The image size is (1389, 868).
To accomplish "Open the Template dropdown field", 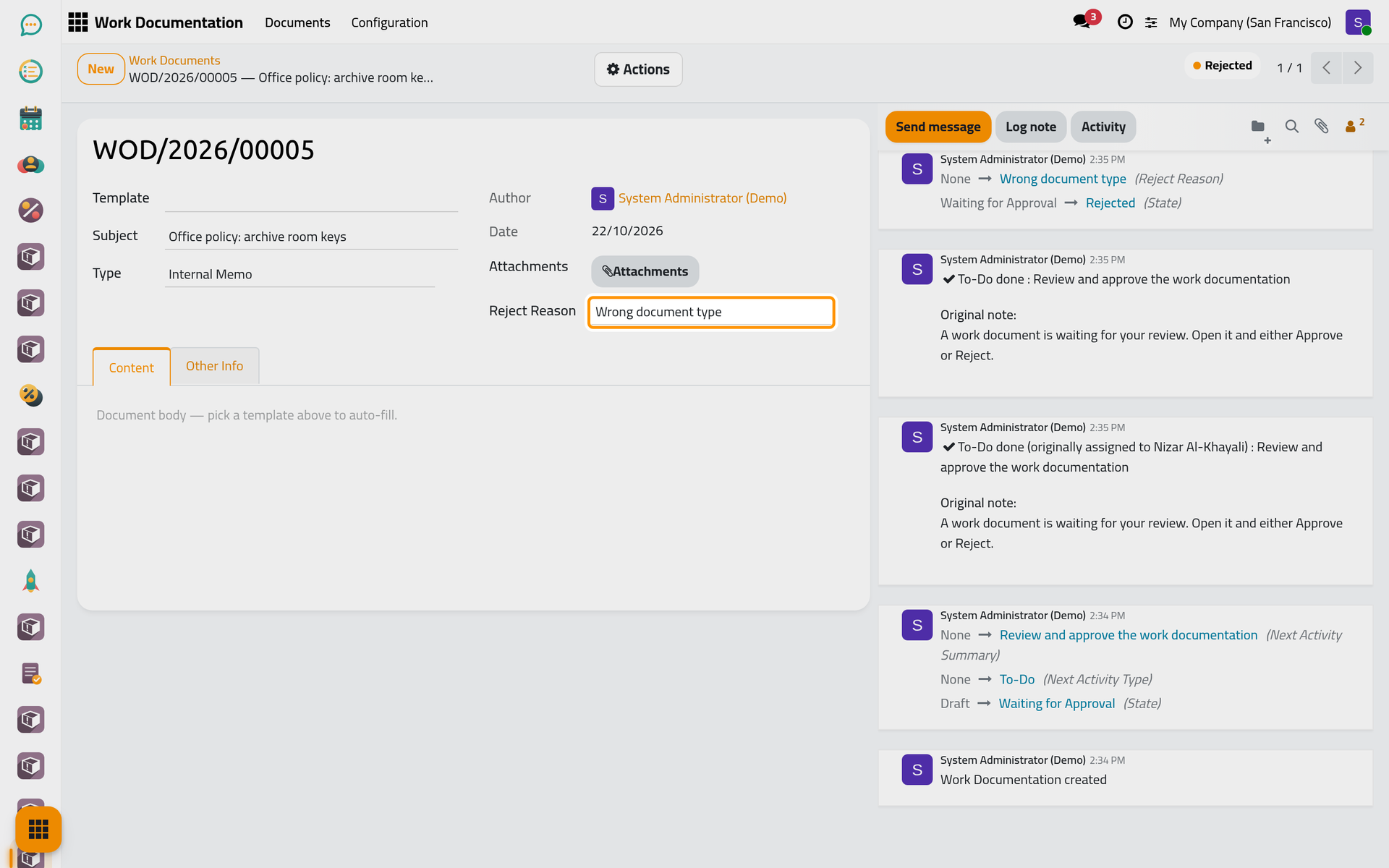I will coord(311,198).
